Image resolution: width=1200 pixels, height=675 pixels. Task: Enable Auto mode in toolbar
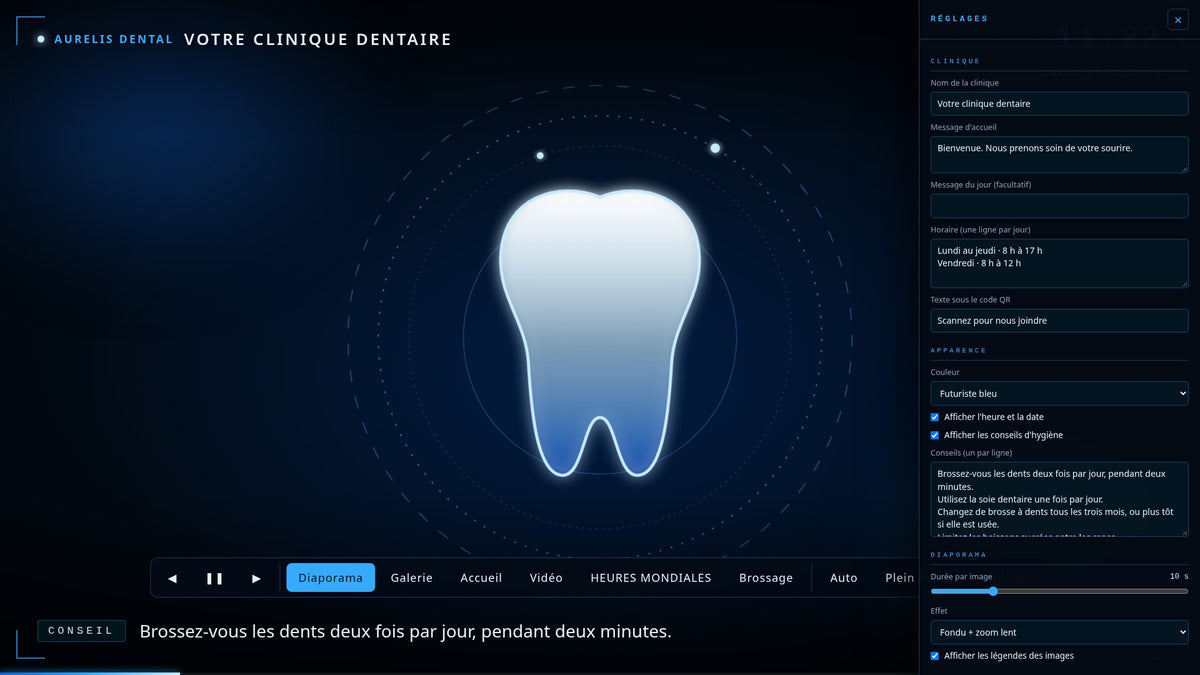pyautogui.click(x=844, y=578)
